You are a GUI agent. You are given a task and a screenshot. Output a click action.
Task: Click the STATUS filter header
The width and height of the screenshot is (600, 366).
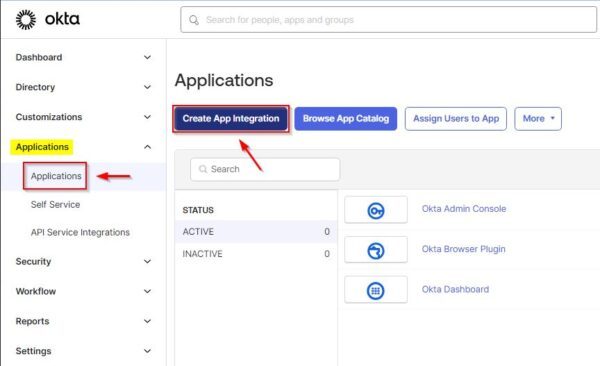pos(198,210)
